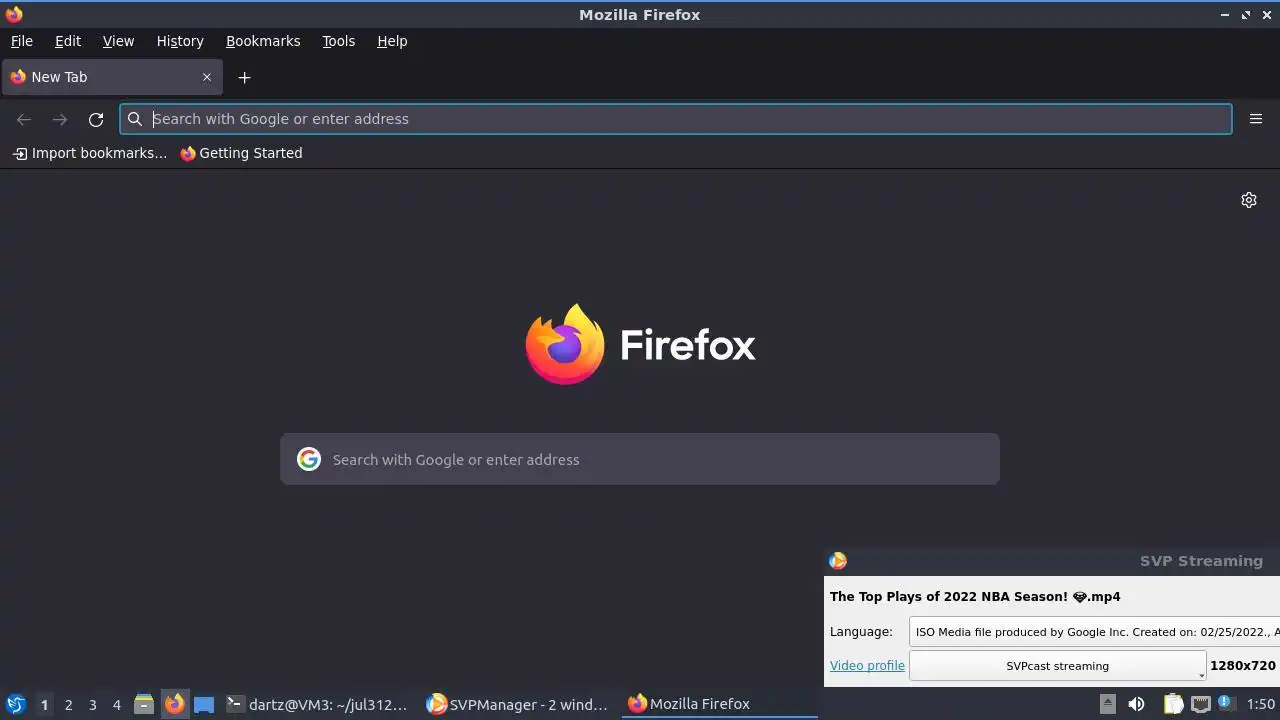1280x720 pixels.
Task: Click Import bookmarks toolbar button
Action: [90, 153]
